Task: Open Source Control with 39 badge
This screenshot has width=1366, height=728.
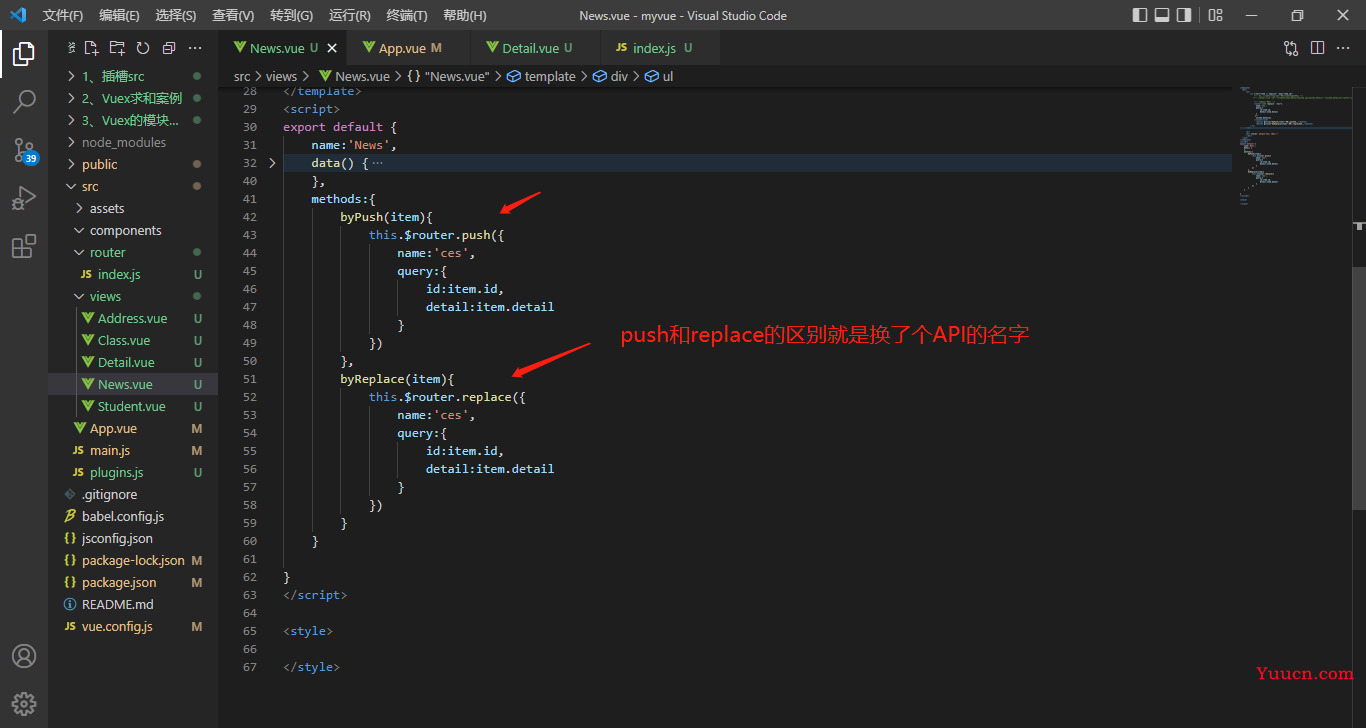Action: pyautogui.click(x=24, y=150)
